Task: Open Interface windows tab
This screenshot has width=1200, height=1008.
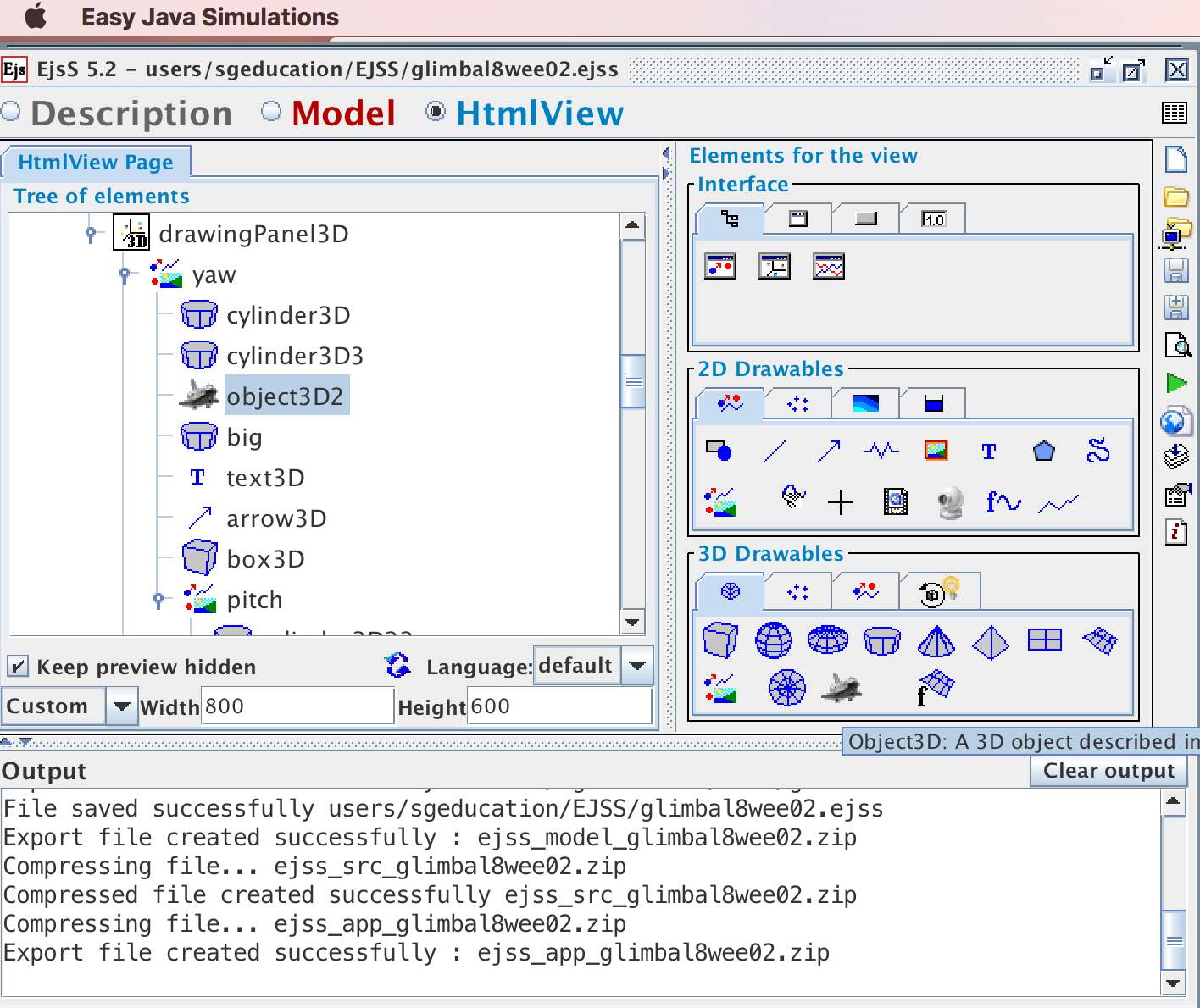Action: pos(797,219)
